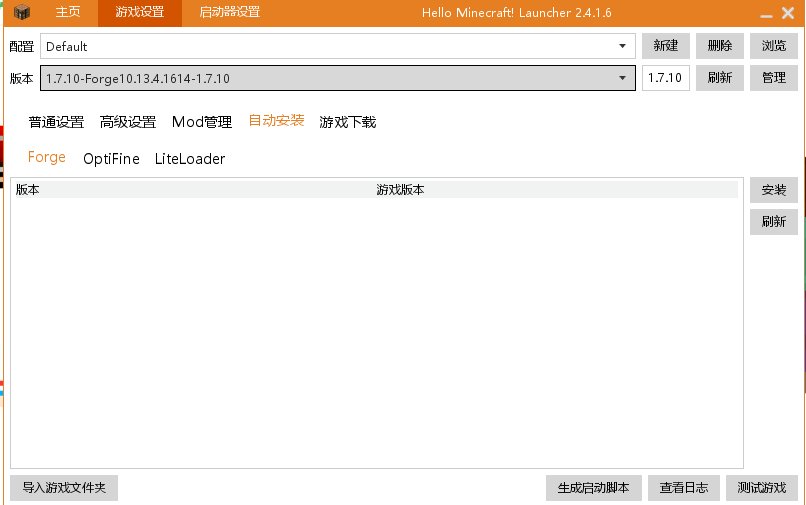The width and height of the screenshot is (806, 505).
Task: Click the 测试游戏 button
Action: point(762,488)
